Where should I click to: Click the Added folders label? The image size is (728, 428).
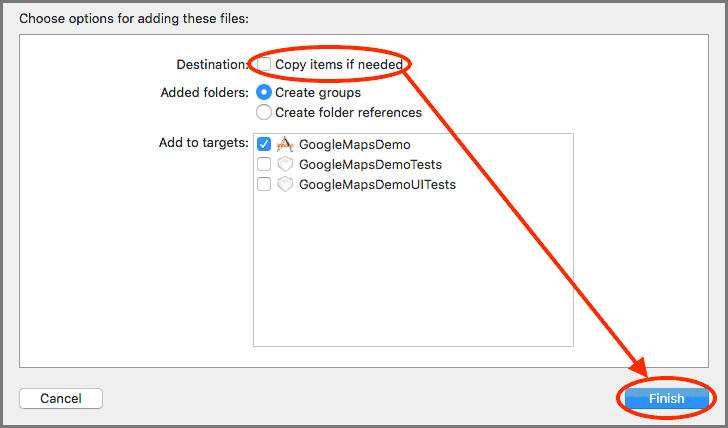[x=205, y=92]
